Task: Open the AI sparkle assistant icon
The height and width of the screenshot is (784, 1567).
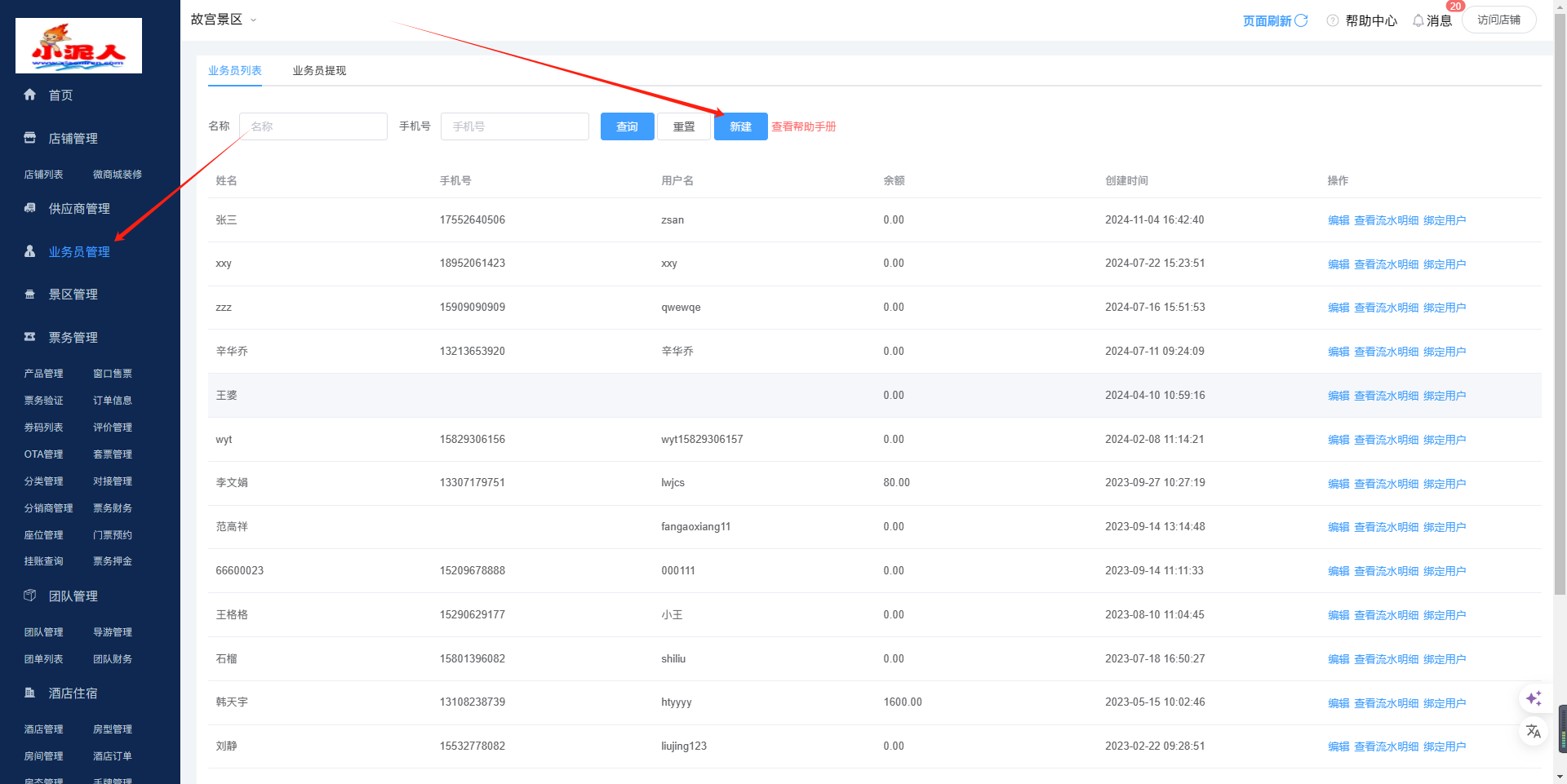Action: (x=1534, y=698)
